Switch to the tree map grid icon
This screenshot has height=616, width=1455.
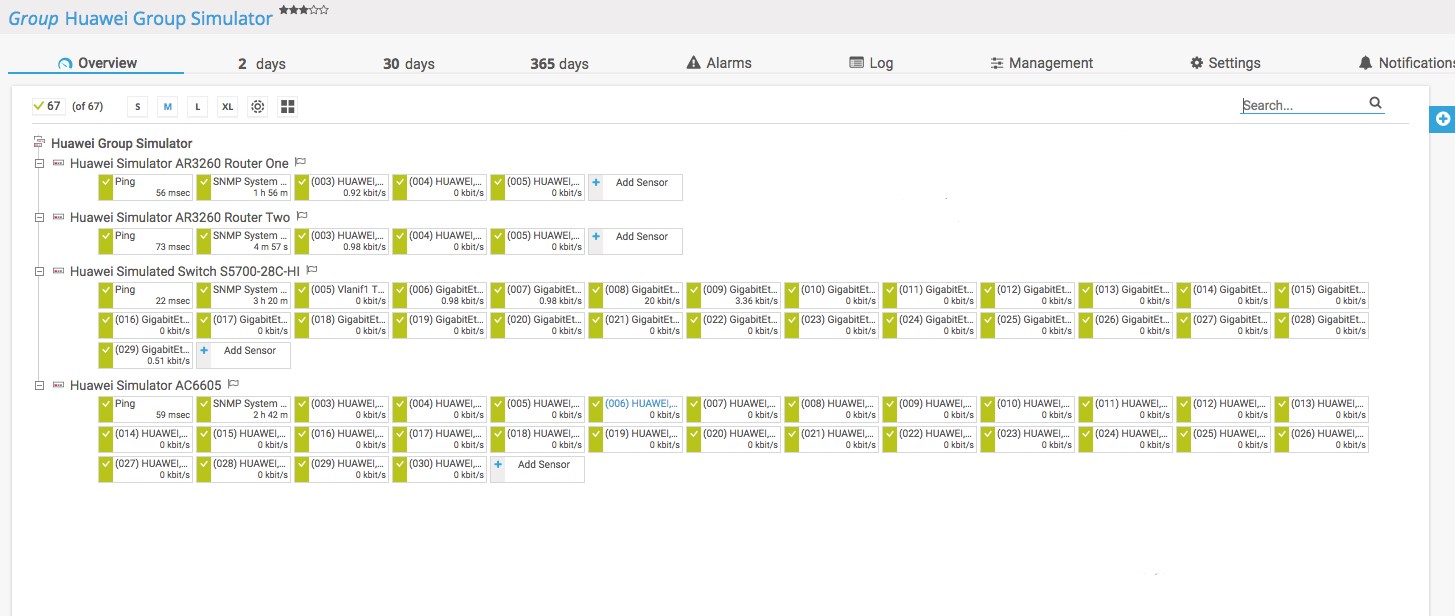[288, 106]
